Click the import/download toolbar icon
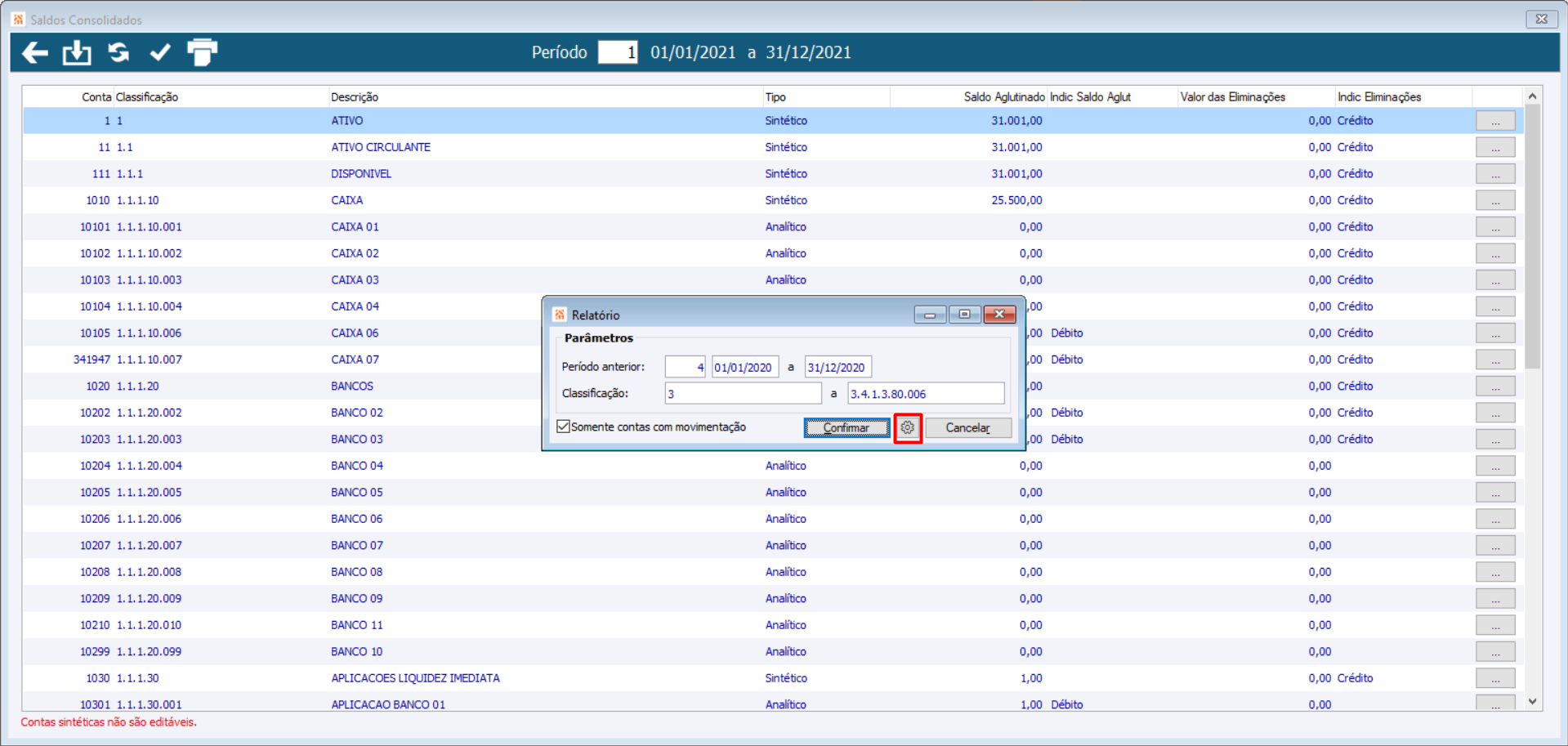This screenshot has width=1568, height=746. pos(77,53)
